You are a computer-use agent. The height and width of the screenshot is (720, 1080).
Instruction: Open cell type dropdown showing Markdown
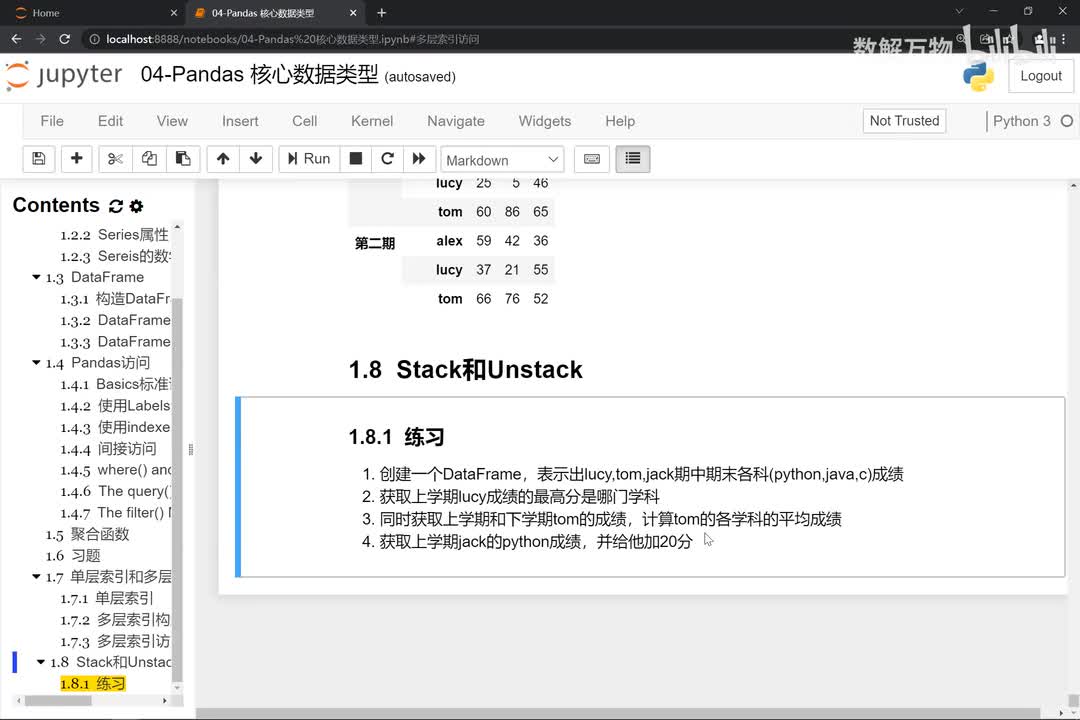502,160
